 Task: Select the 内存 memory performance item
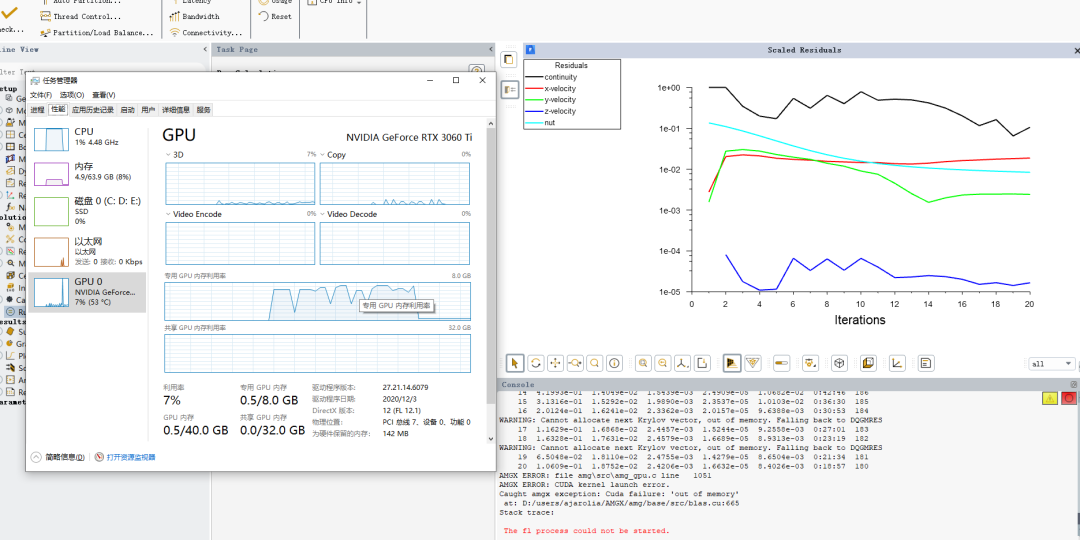(87, 174)
